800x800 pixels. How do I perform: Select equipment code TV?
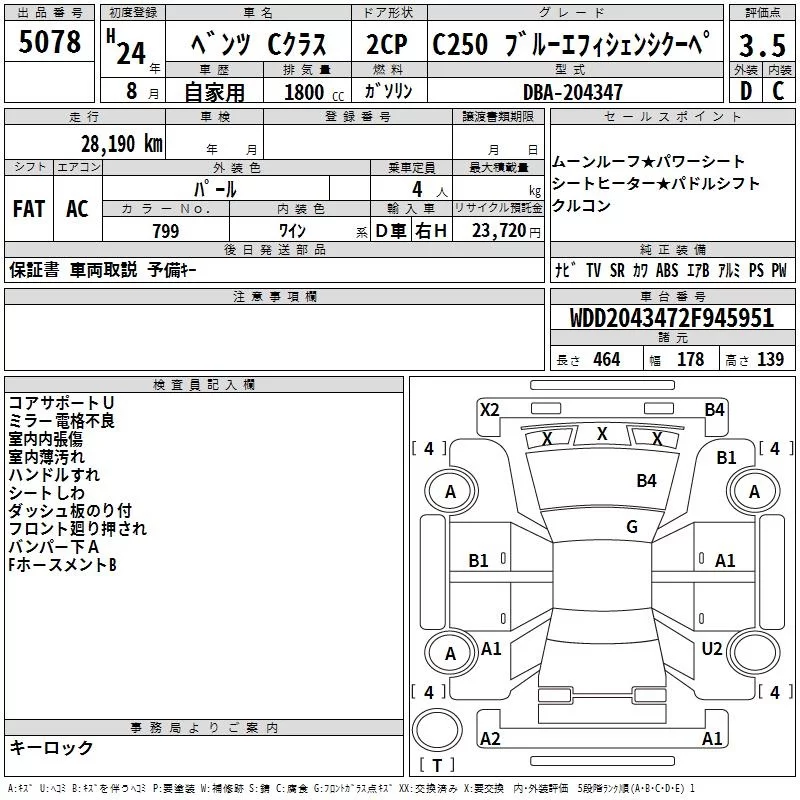tap(593, 270)
